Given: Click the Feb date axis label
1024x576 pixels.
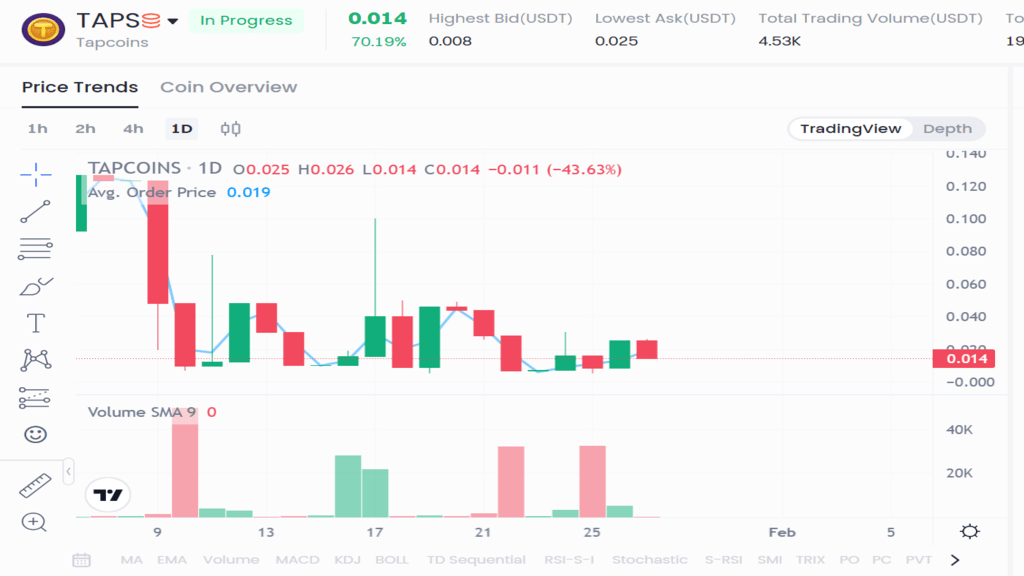Looking at the screenshot, I should 782,532.
